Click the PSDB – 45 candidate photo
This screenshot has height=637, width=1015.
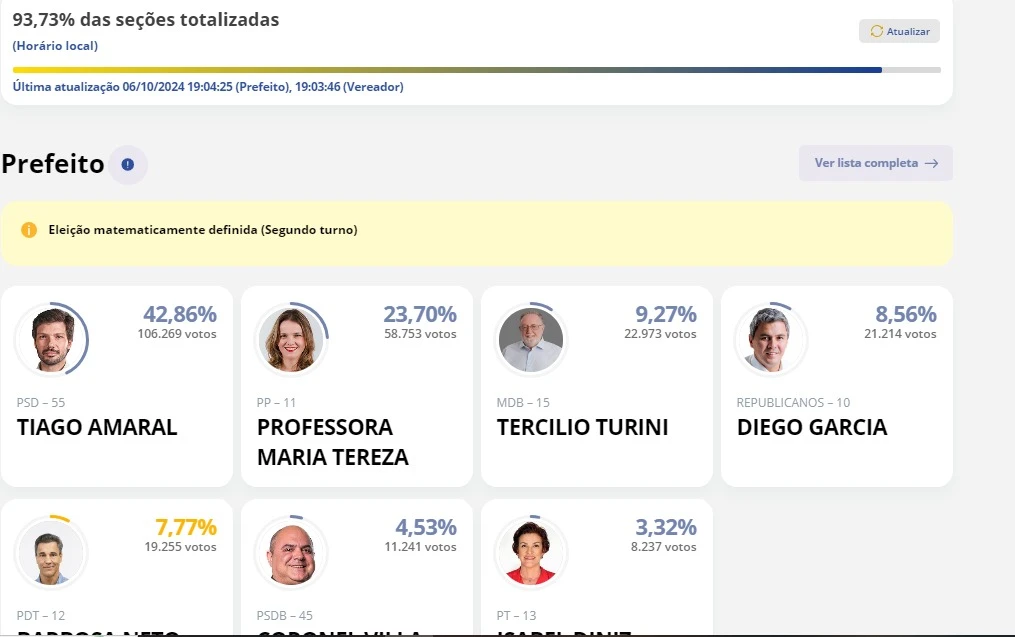tap(290, 553)
